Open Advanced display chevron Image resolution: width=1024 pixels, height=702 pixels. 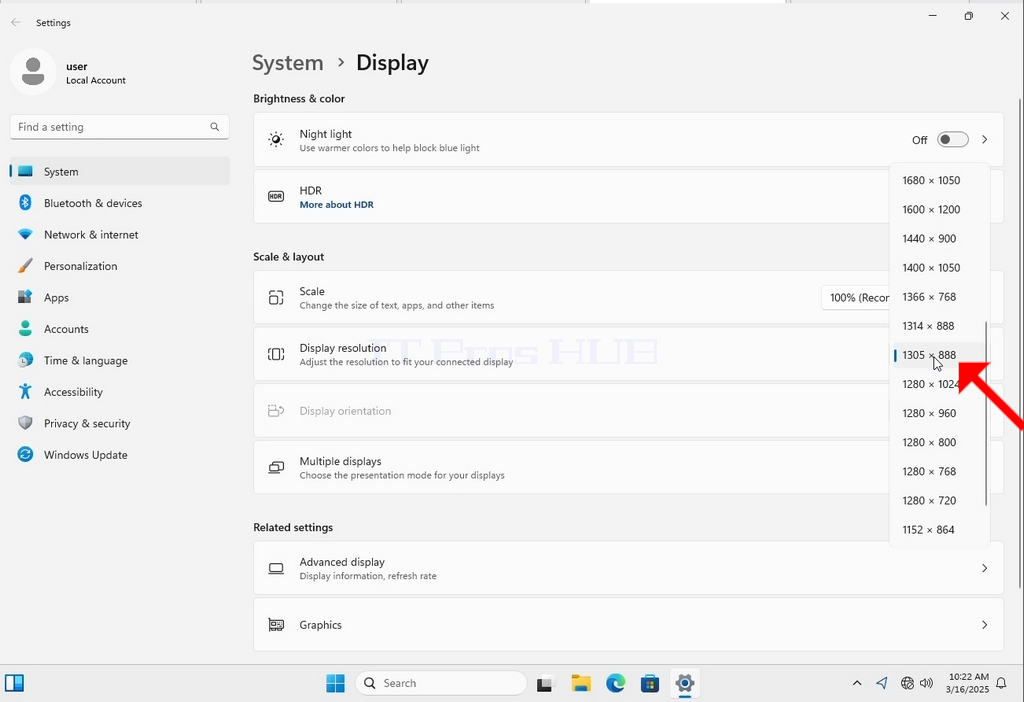click(x=984, y=568)
